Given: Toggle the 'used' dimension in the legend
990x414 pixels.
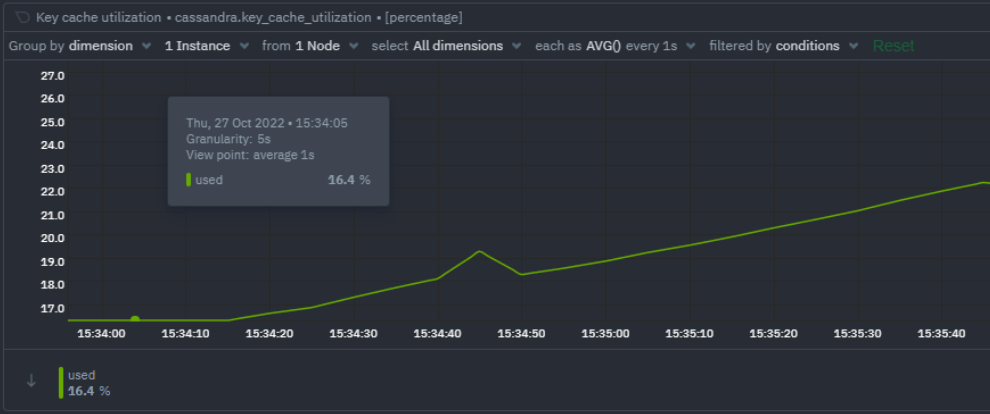Looking at the screenshot, I should [81, 375].
